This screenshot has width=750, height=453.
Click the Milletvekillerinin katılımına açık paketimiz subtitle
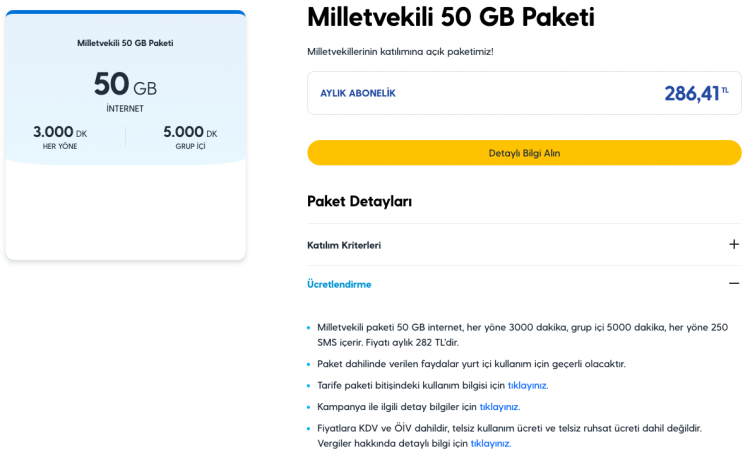pyautogui.click(x=400, y=51)
